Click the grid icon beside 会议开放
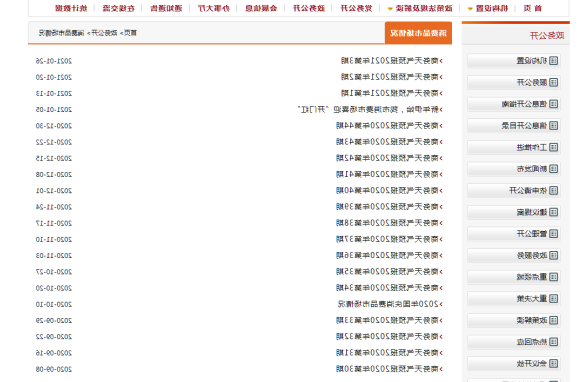This screenshot has width=586, height=382. pos(553,363)
